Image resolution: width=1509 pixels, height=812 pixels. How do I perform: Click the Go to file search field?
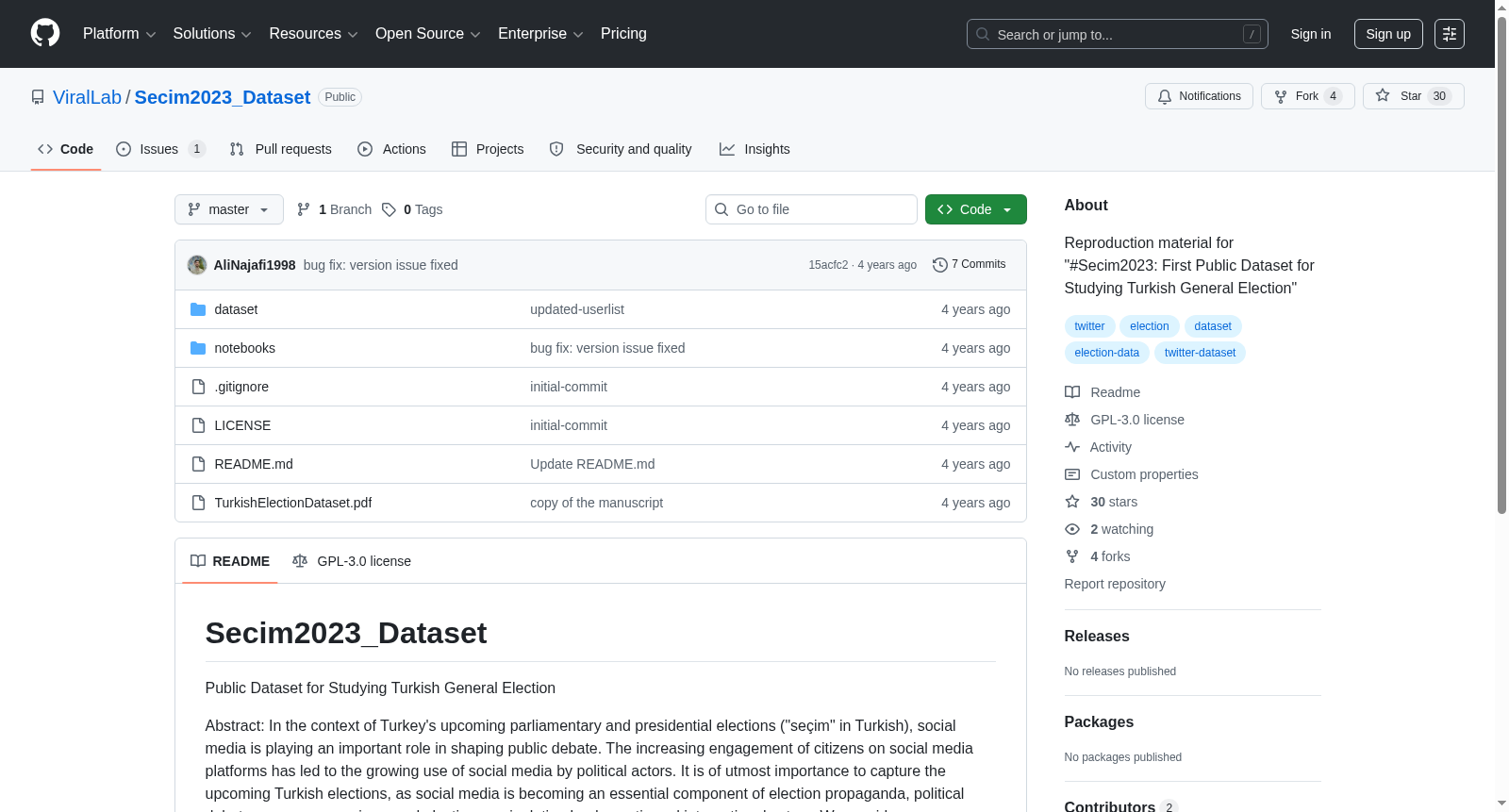tap(811, 209)
